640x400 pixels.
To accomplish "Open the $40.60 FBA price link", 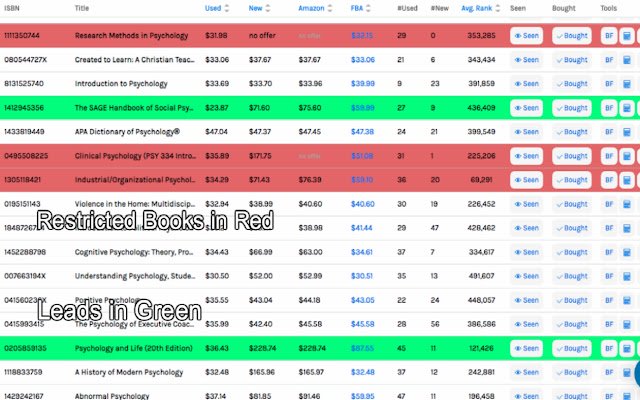I will point(362,204).
